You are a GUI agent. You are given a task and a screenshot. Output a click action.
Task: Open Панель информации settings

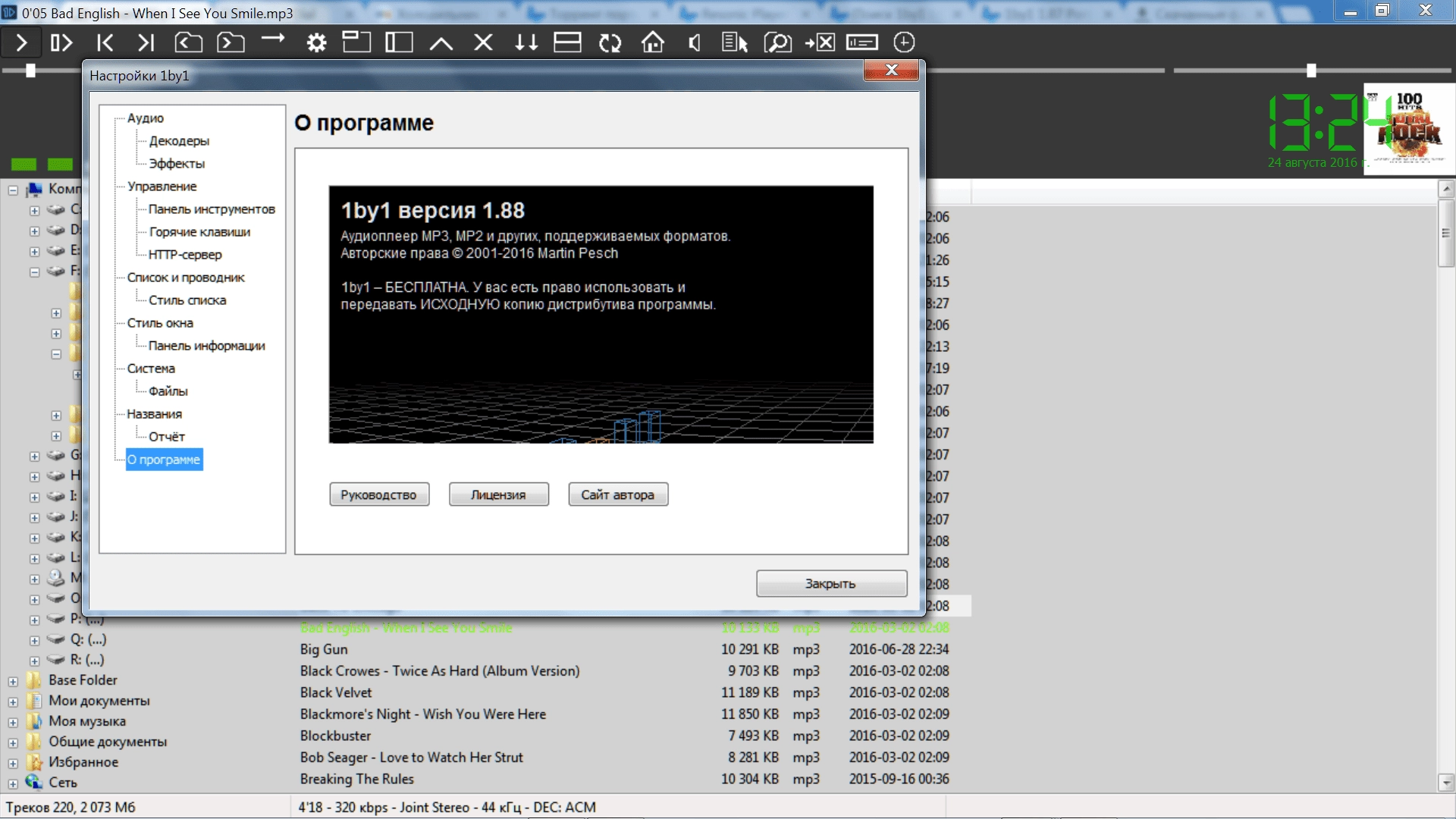coord(206,346)
